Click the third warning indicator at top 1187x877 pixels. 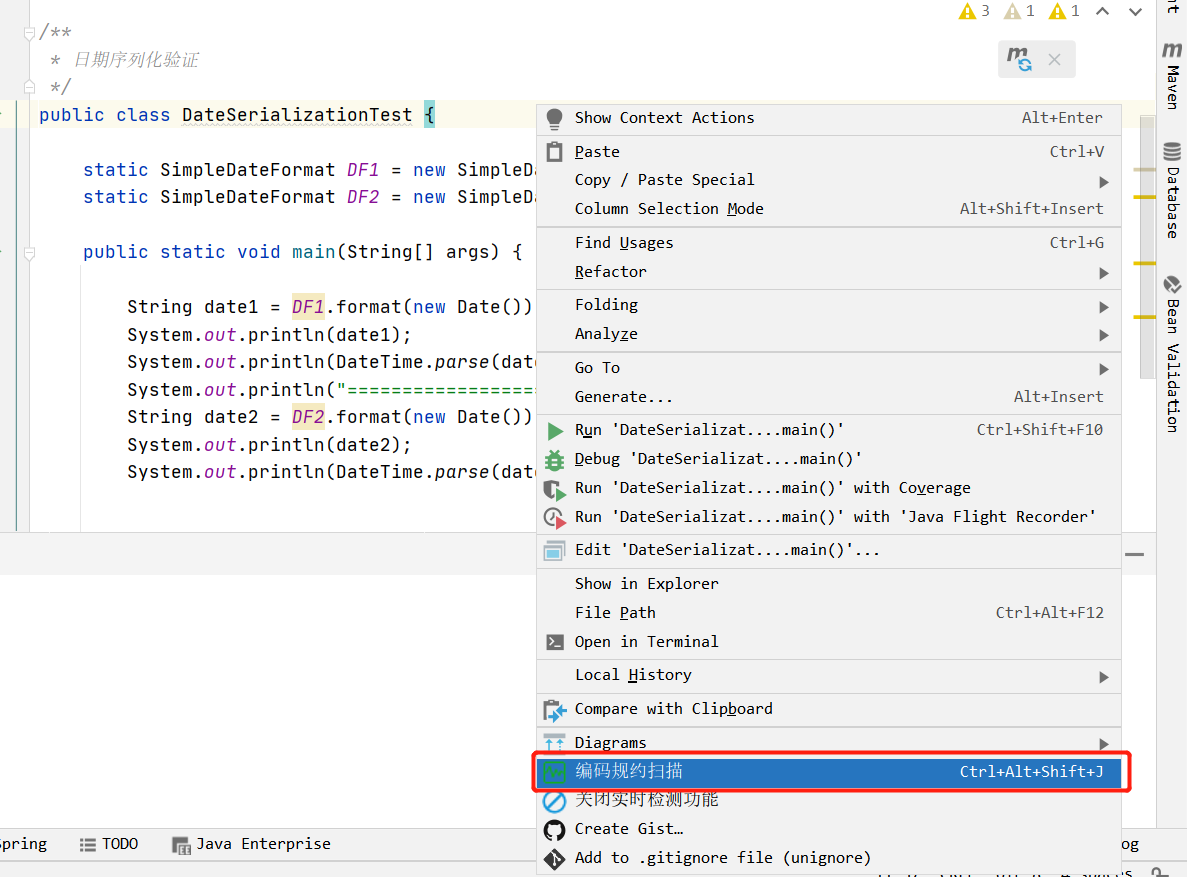click(1064, 11)
